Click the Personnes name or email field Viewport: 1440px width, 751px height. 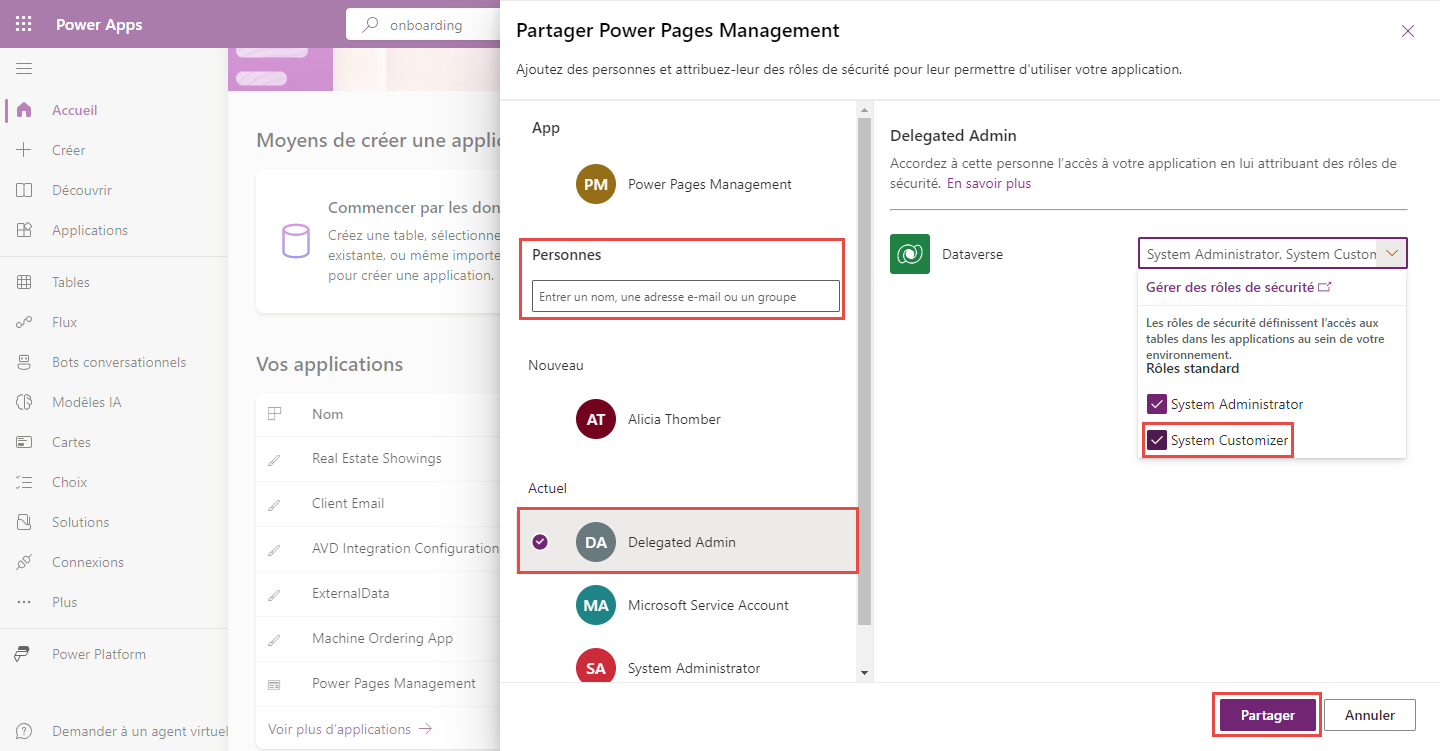(x=685, y=296)
